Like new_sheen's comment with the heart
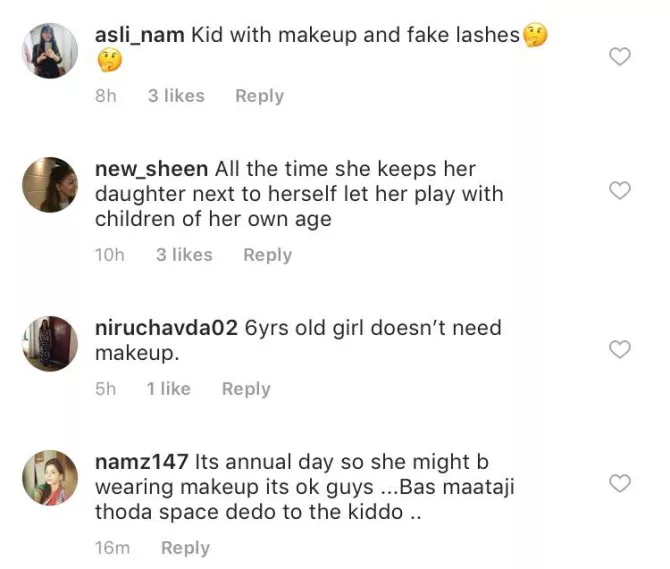Screen dimensions: 670x569 pos(620,191)
